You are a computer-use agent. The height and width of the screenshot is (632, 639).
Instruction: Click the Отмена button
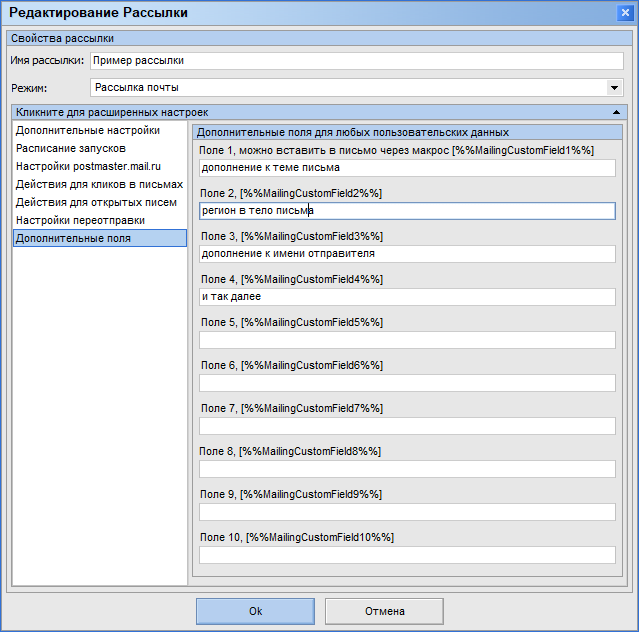pos(384,611)
